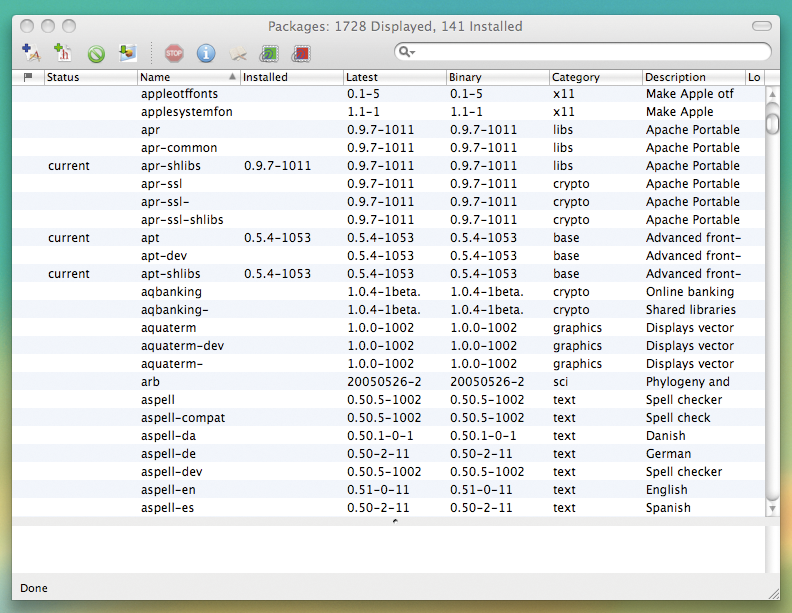Click 'current' status in apr-shlibs row

coord(69,166)
